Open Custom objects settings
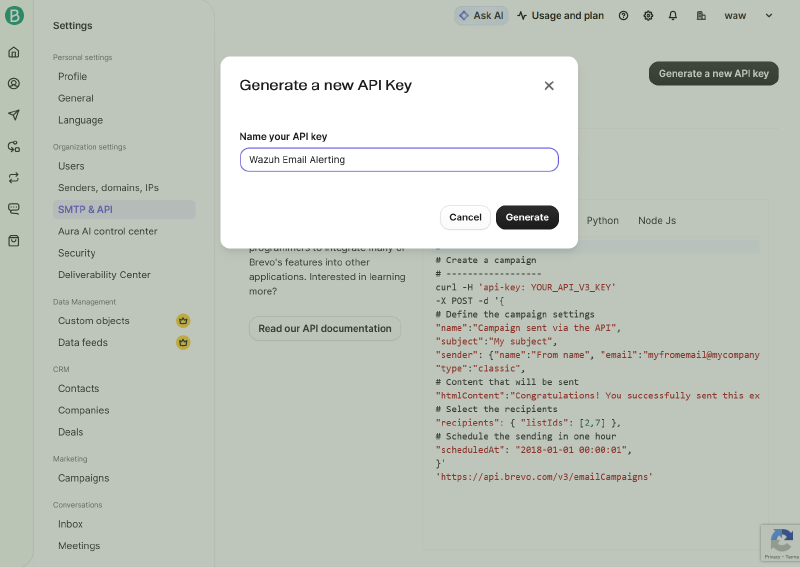 93,321
